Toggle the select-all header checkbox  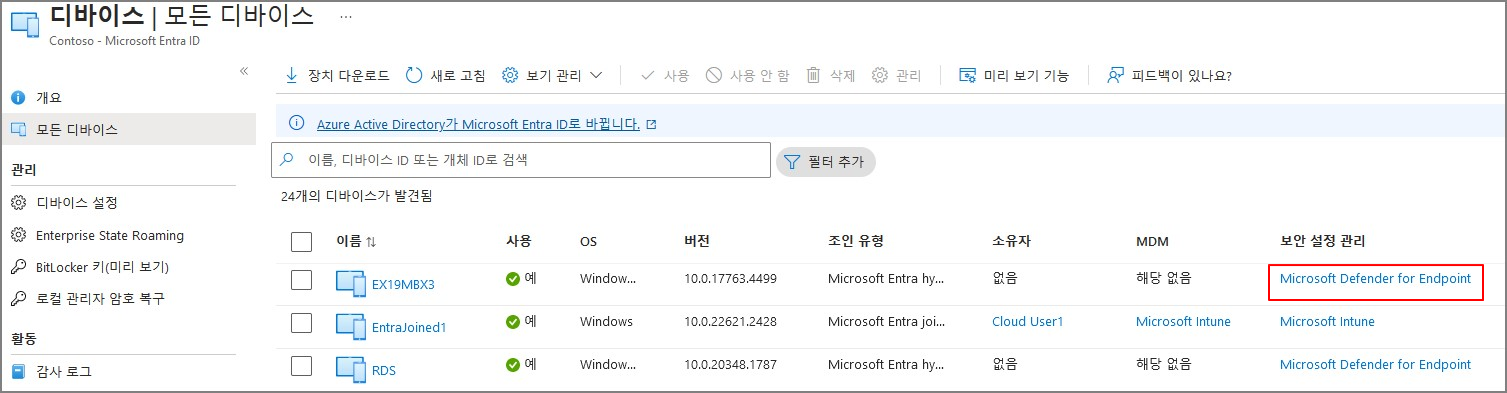coord(301,242)
